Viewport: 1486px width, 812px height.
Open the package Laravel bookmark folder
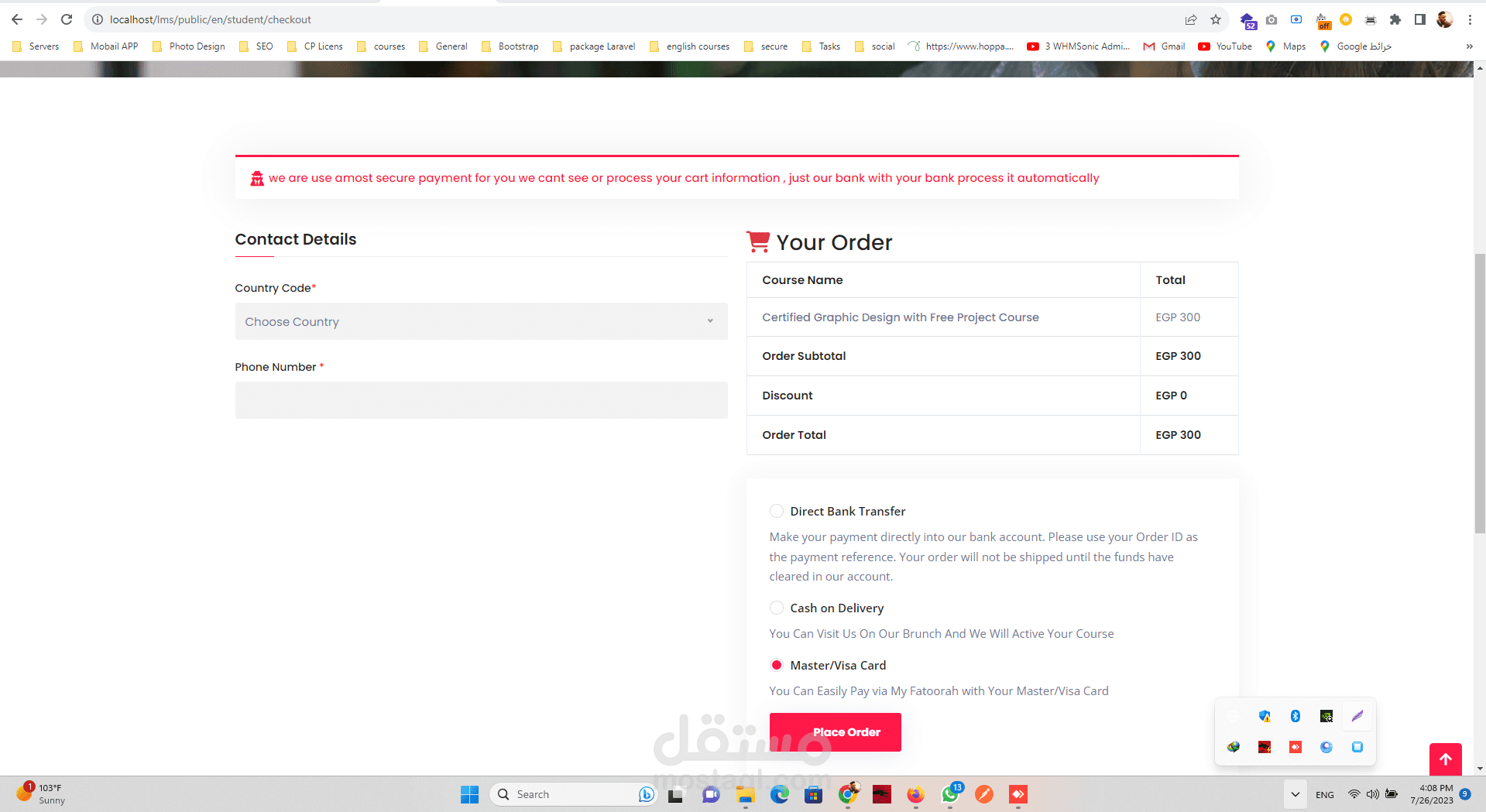click(x=594, y=46)
